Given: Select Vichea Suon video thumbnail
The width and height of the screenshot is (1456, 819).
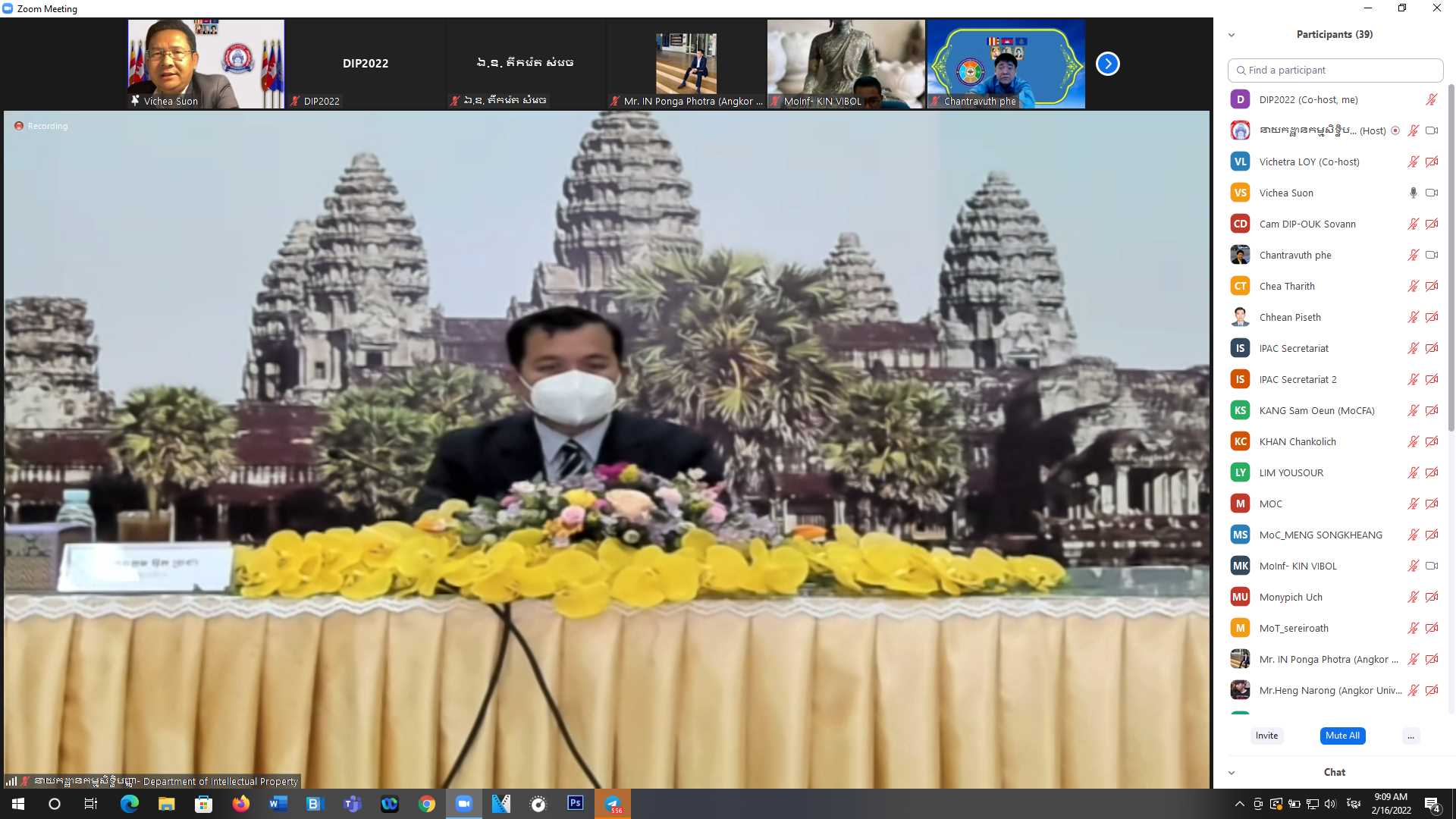Looking at the screenshot, I should [206, 64].
